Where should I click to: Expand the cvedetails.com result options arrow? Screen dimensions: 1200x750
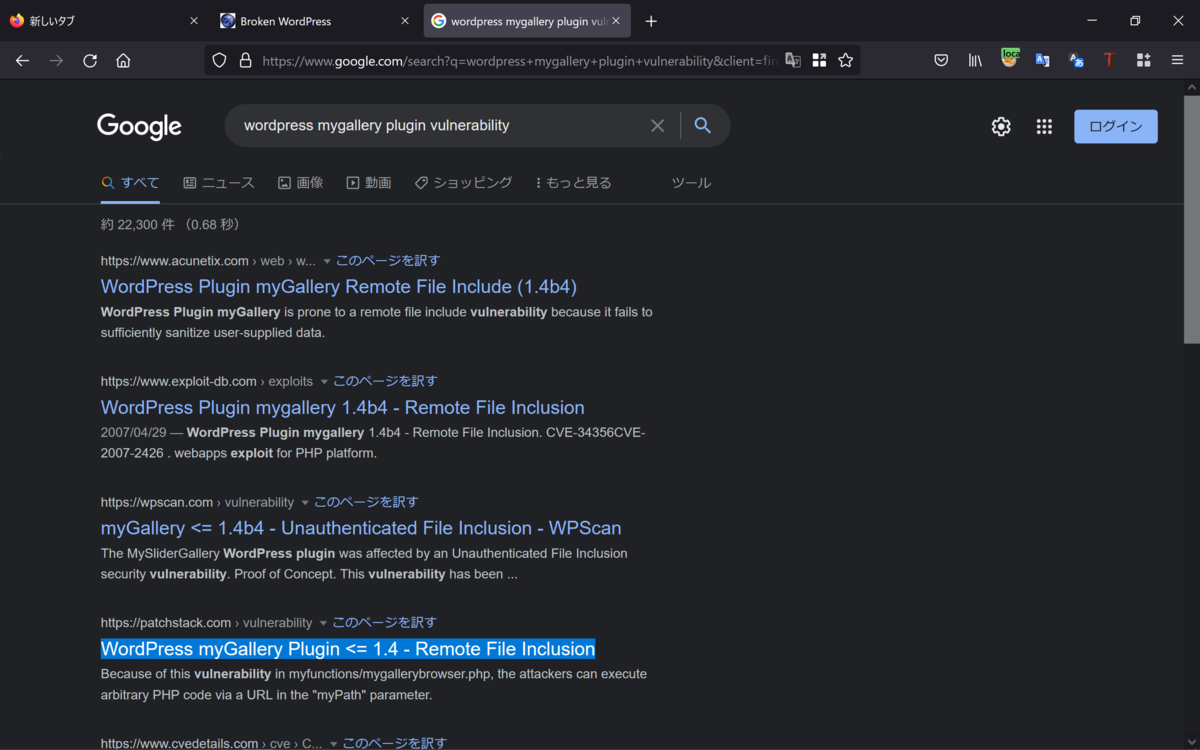[x=333, y=744]
